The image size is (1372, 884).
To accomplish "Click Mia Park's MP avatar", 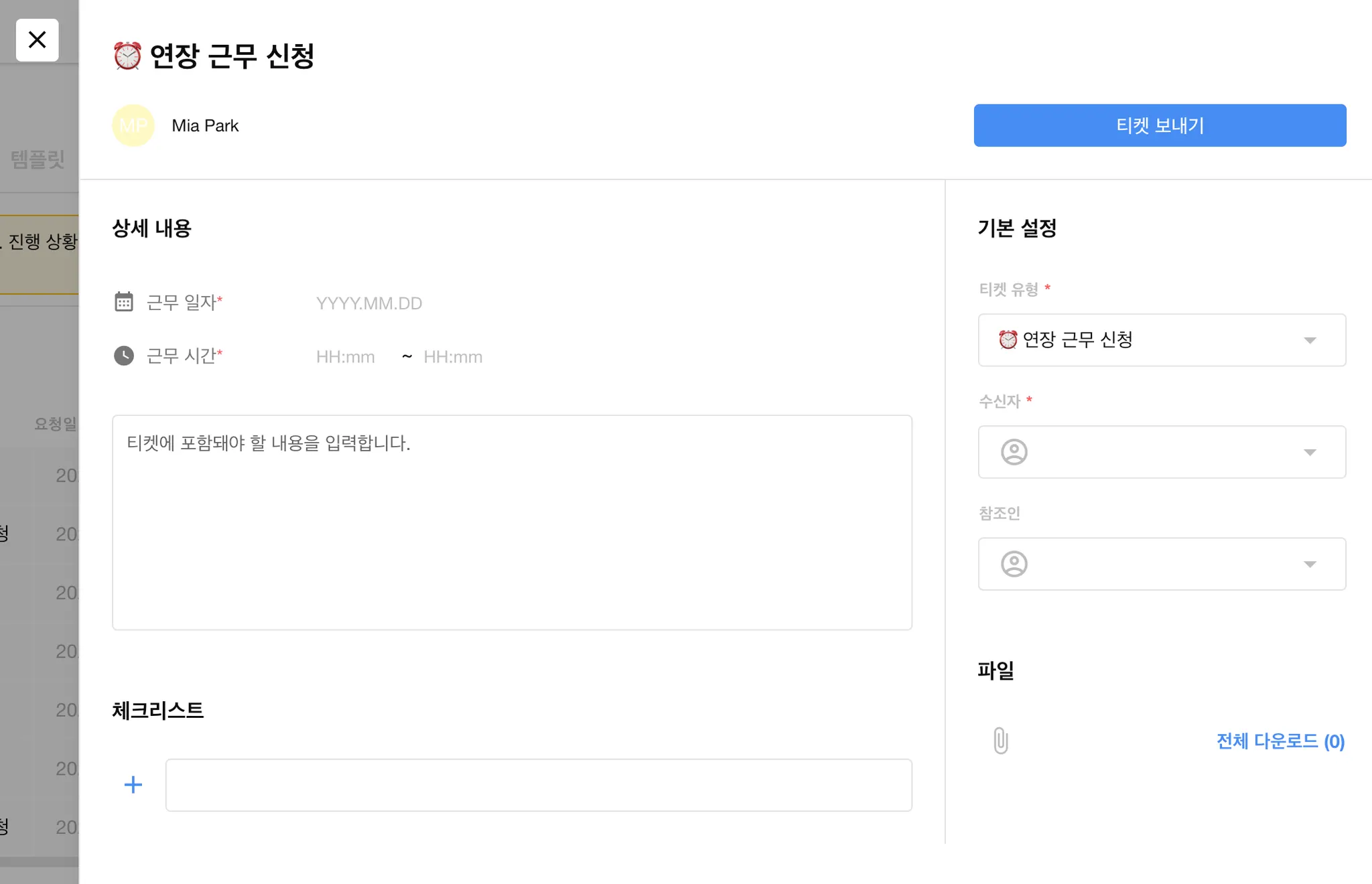I will pyautogui.click(x=133, y=125).
